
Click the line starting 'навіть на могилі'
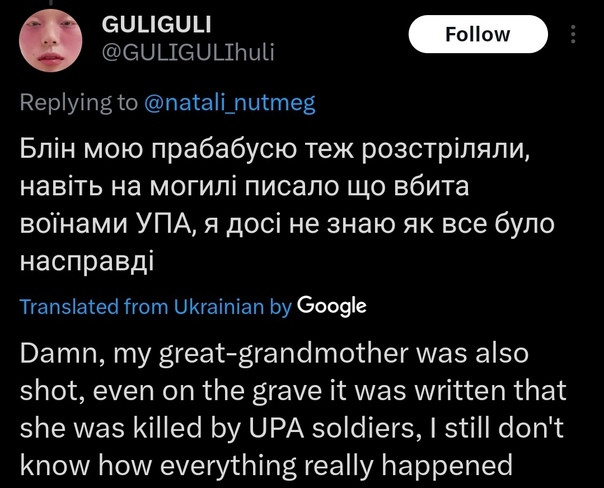pos(244,186)
